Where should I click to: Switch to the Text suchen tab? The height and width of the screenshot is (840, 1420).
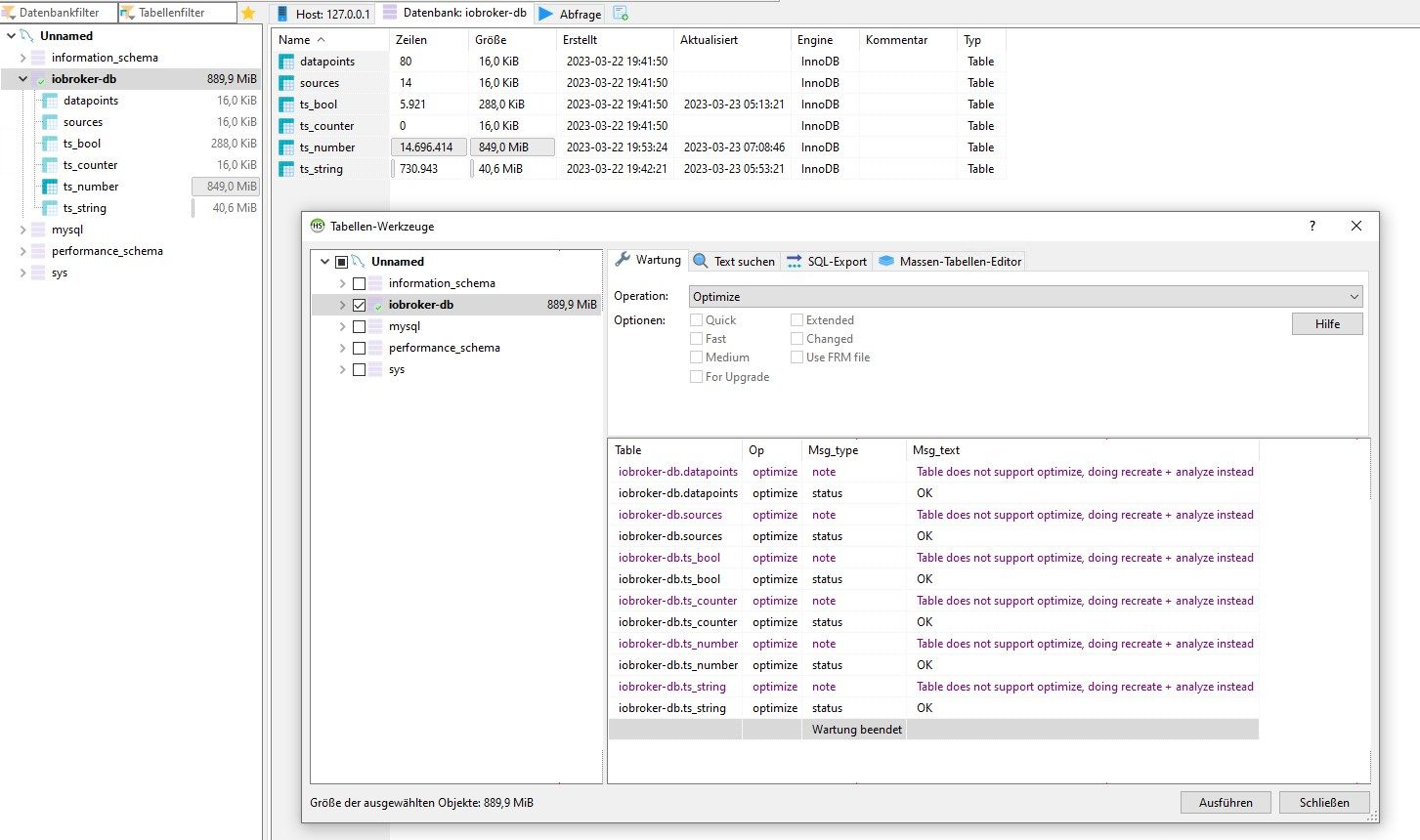click(734, 261)
